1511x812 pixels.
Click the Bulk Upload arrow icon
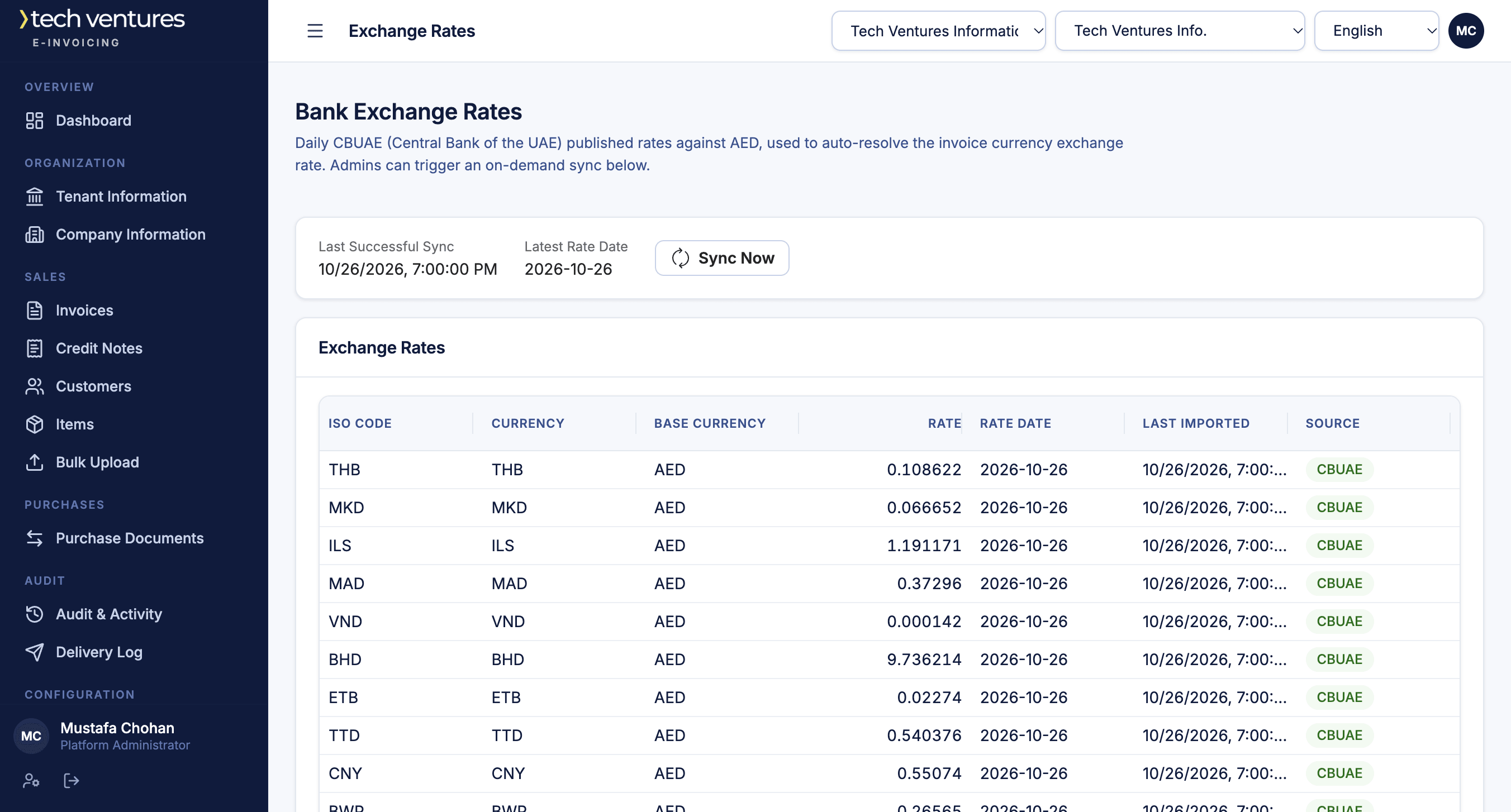point(35,462)
